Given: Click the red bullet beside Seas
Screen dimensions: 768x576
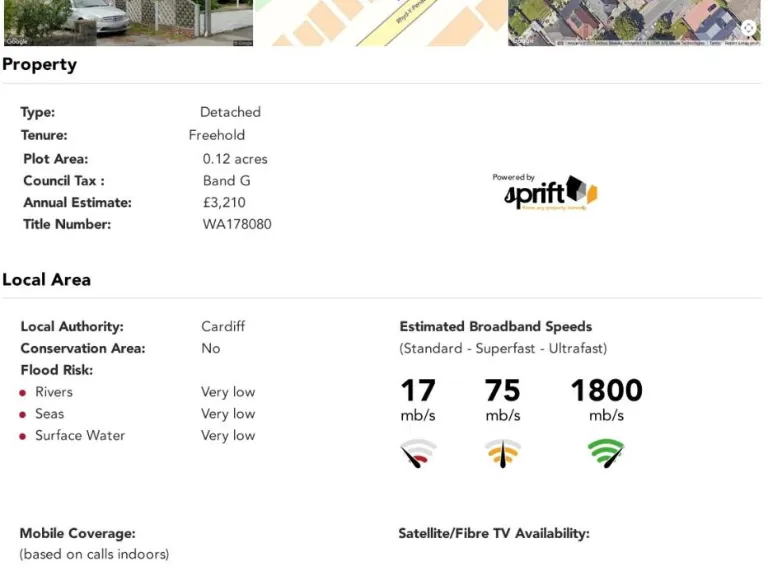Looking at the screenshot, I should pyautogui.click(x=23, y=415).
